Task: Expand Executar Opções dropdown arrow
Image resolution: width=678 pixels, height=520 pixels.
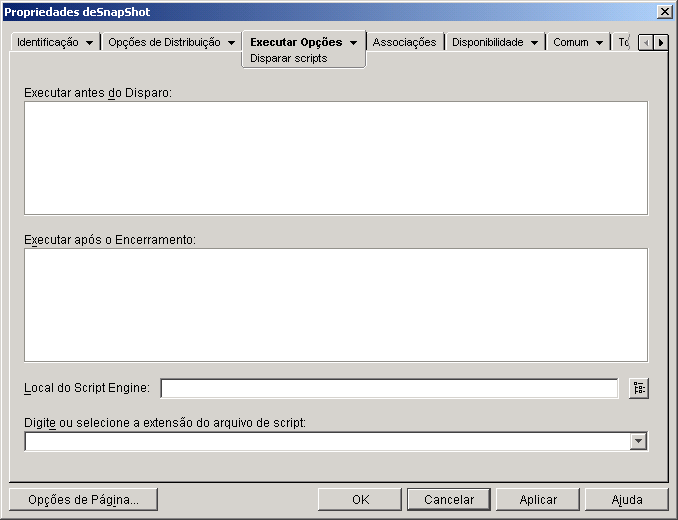Action: [x=354, y=43]
